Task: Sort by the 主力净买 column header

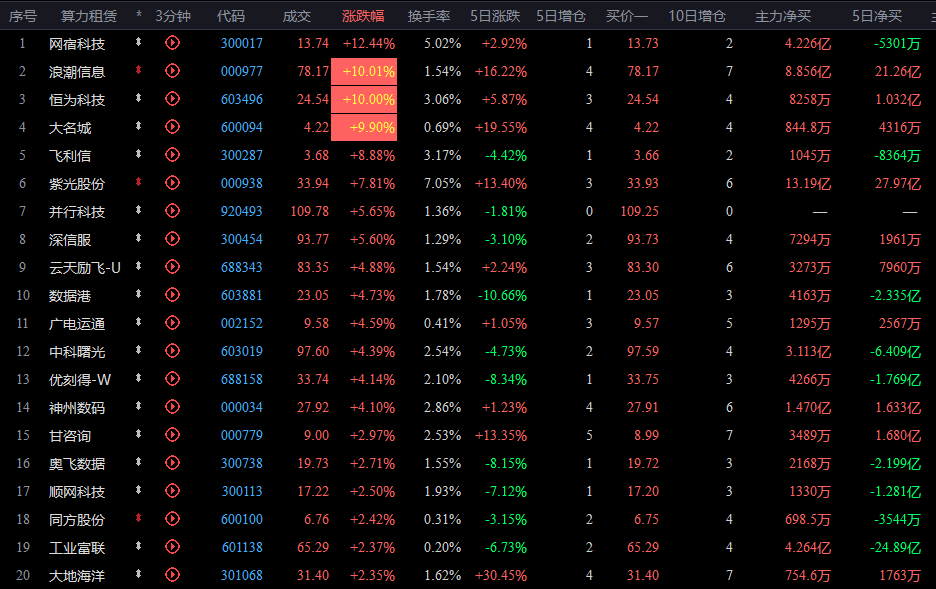Action: coord(783,16)
